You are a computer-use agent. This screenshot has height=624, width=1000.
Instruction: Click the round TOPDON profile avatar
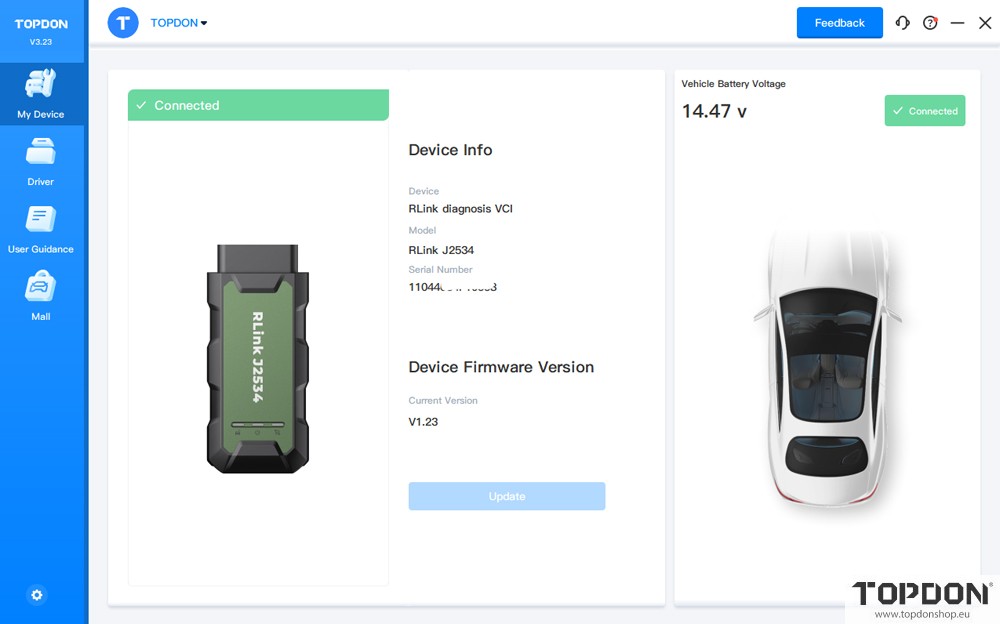point(123,23)
